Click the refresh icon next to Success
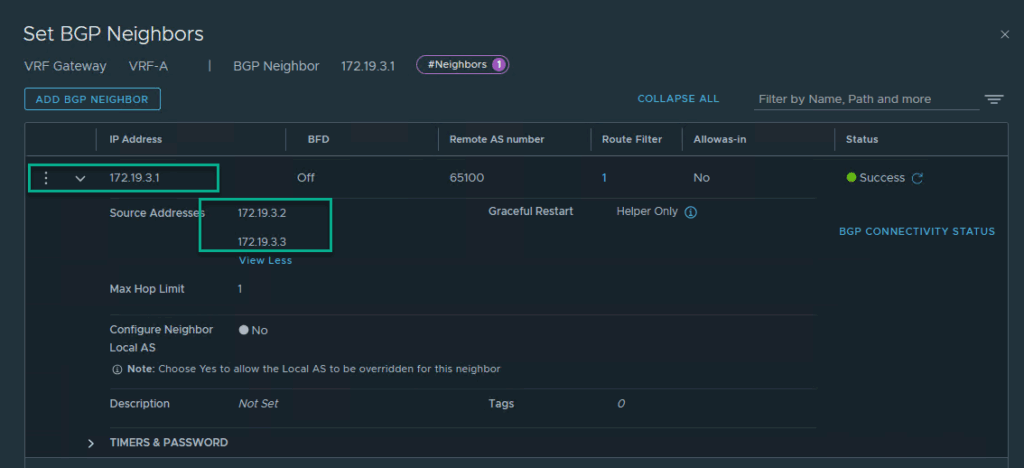The width and height of the screenshot is (1024, 468). pyautogui.click(x=917, y=178)
